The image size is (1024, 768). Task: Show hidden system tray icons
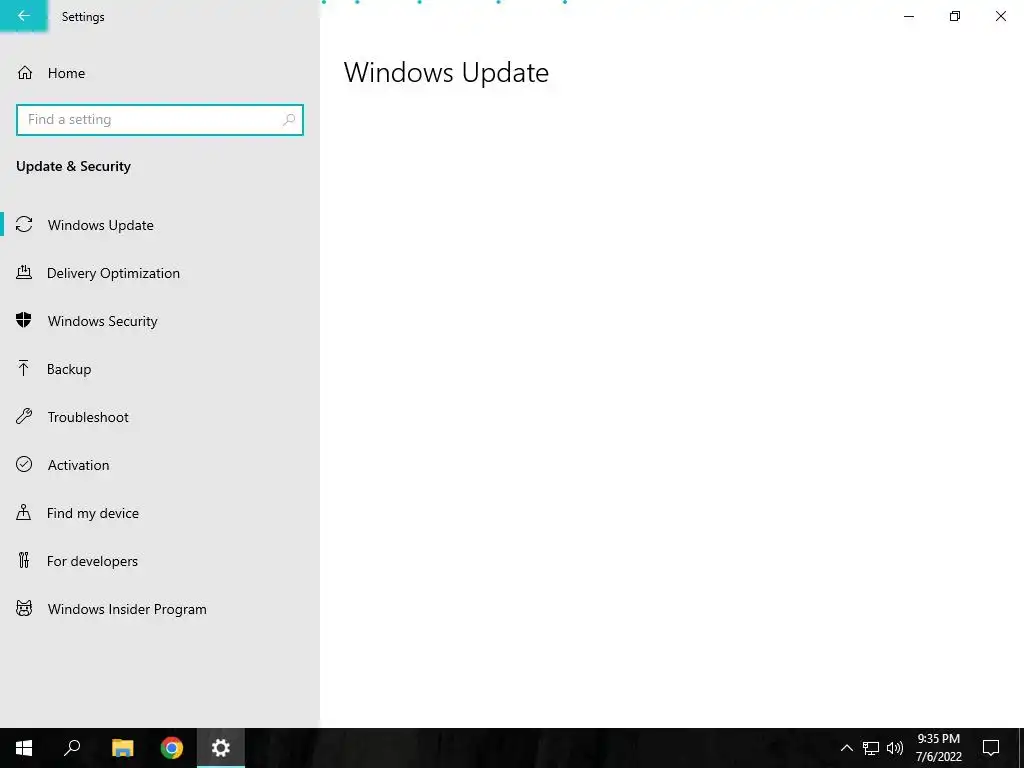[x=846, y=748]
